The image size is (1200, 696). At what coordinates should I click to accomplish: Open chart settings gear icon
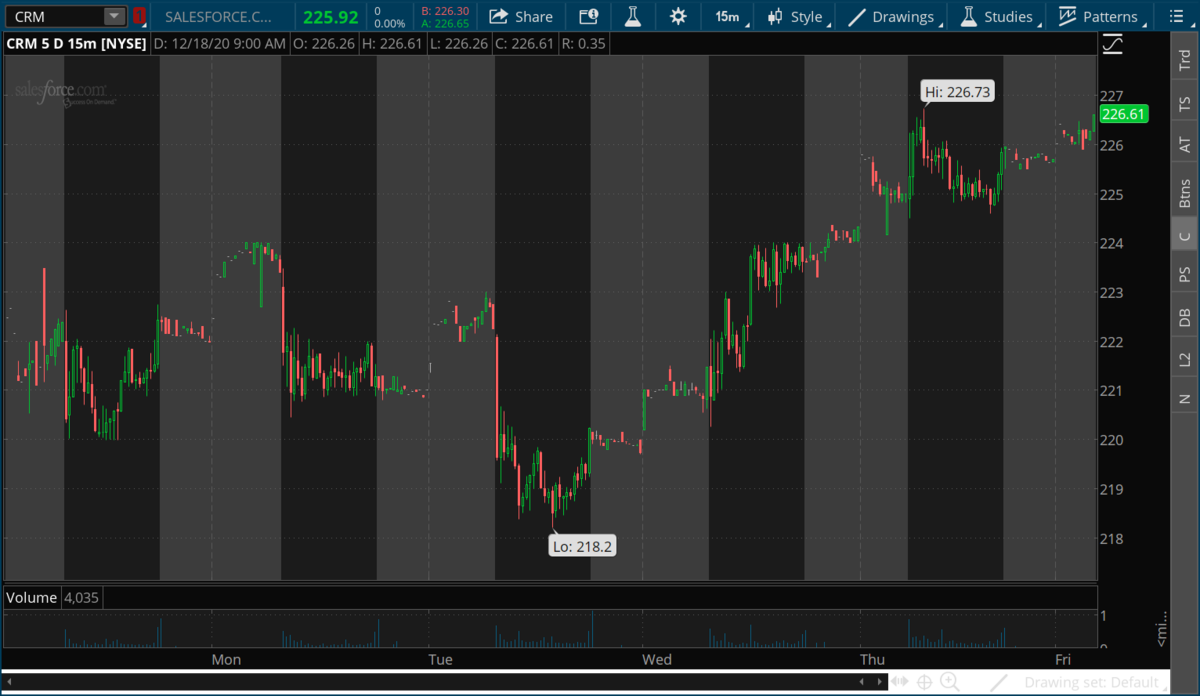[x=678, y=17]
